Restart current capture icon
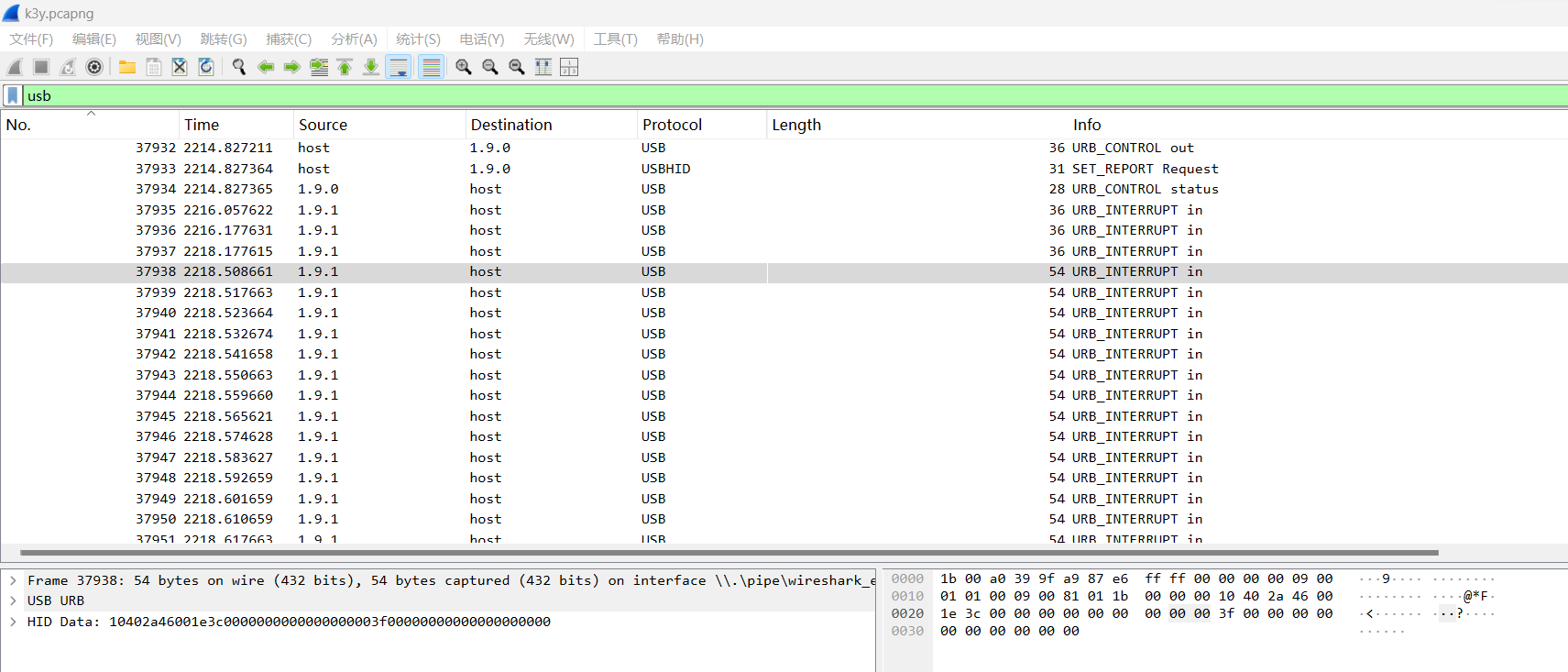1568x672 pixels. point(68,67)
